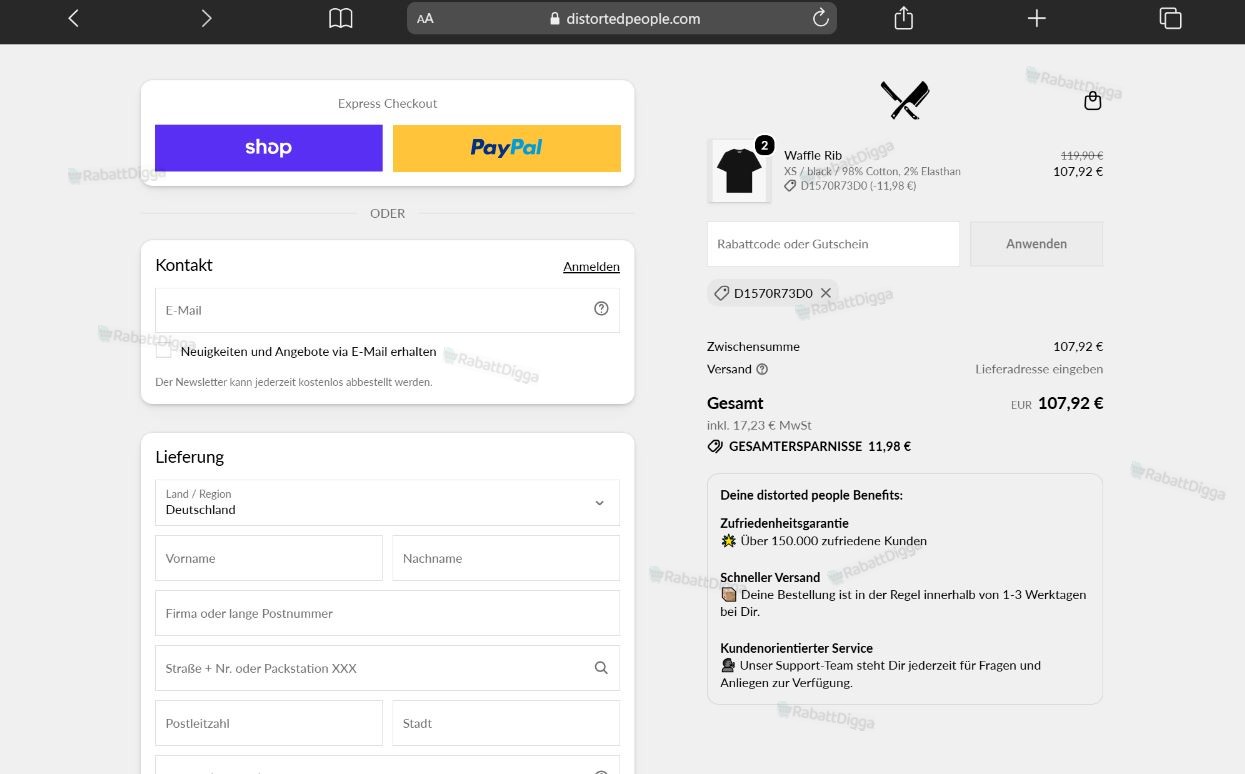Open the E-Mail field help icon

(601, 309)
